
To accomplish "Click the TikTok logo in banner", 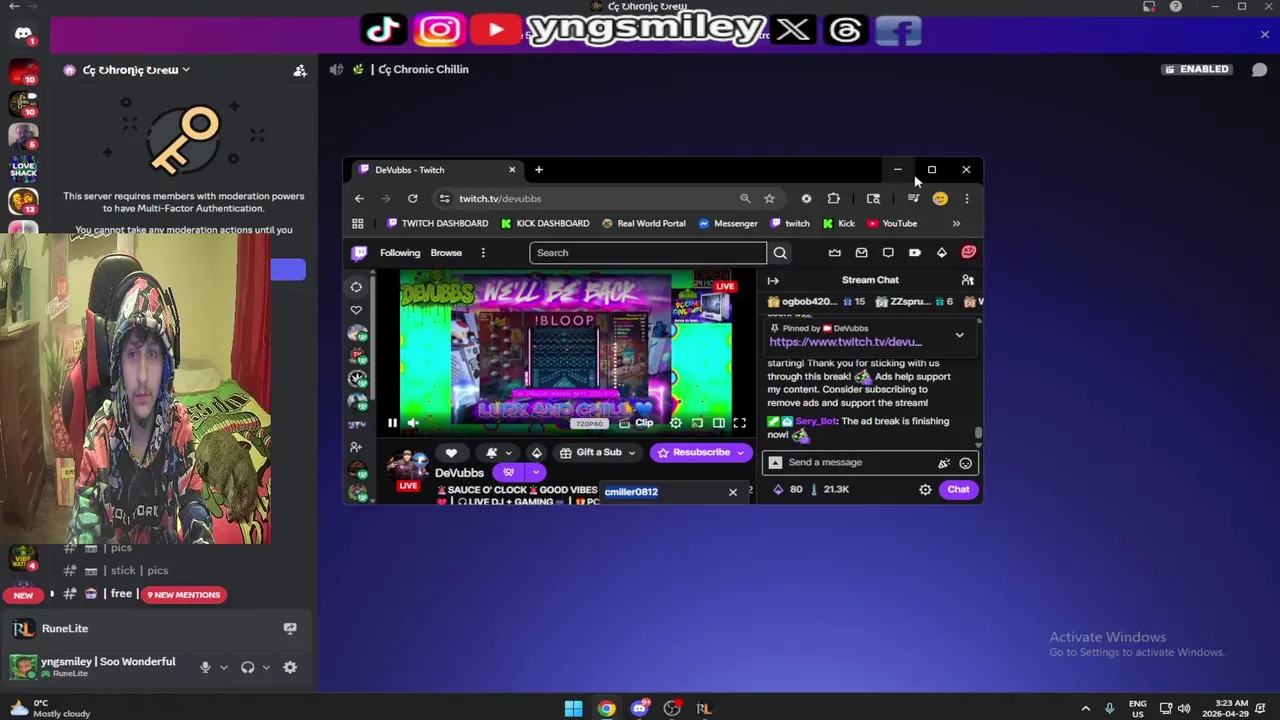I will 383,30.
